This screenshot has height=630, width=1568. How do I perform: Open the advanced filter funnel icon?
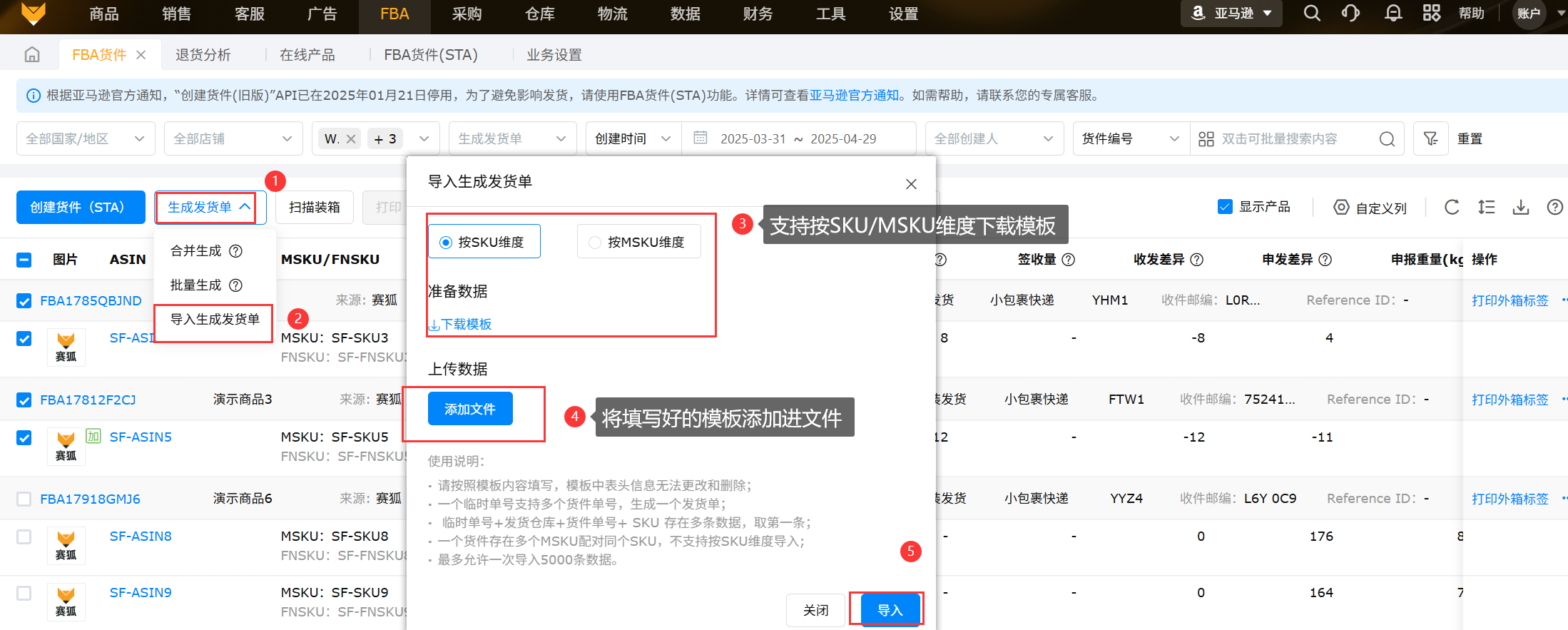(1430, 138)
